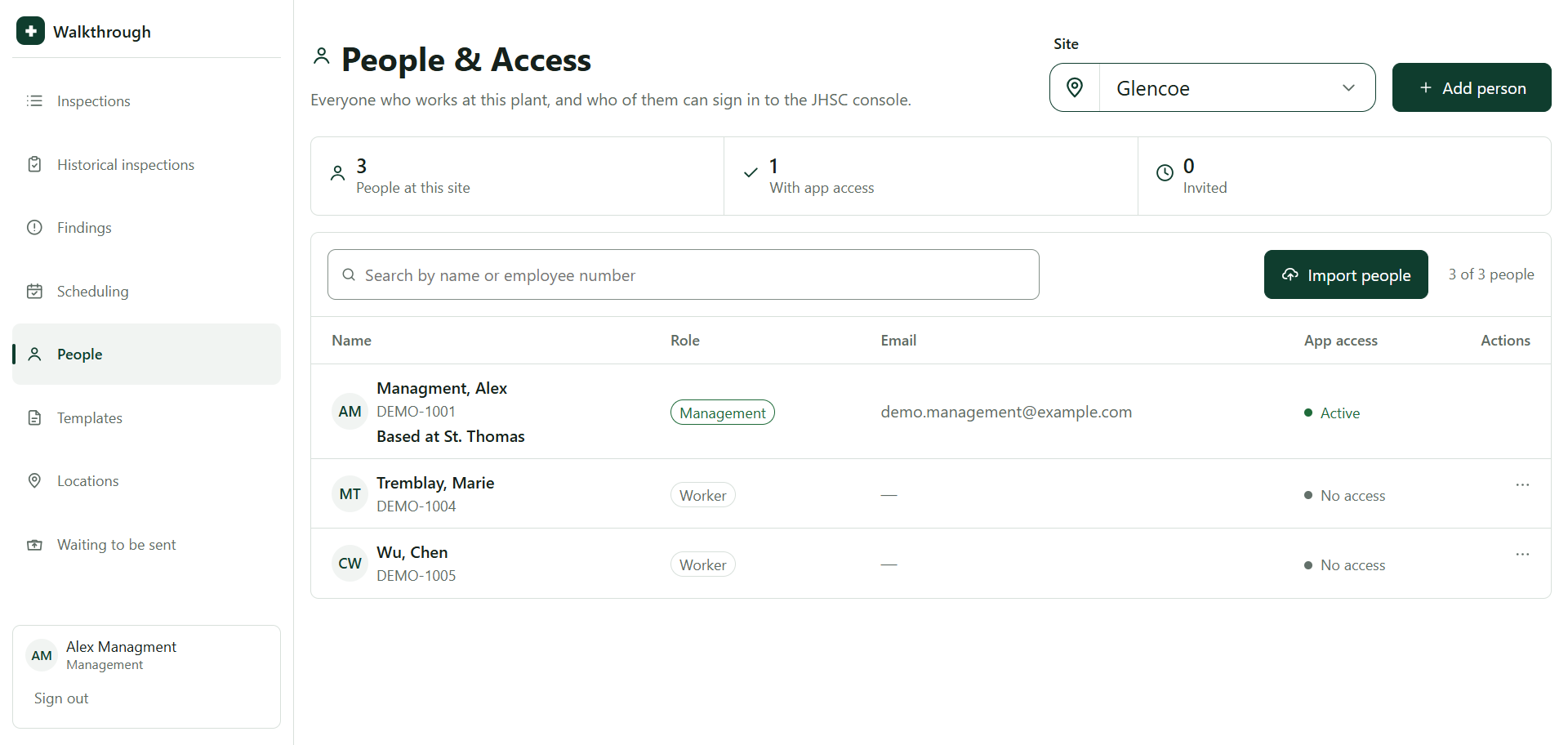1568x745 pixels.
Task: Click demo.management@example.com email
Action: click(x=1006, y=412)
